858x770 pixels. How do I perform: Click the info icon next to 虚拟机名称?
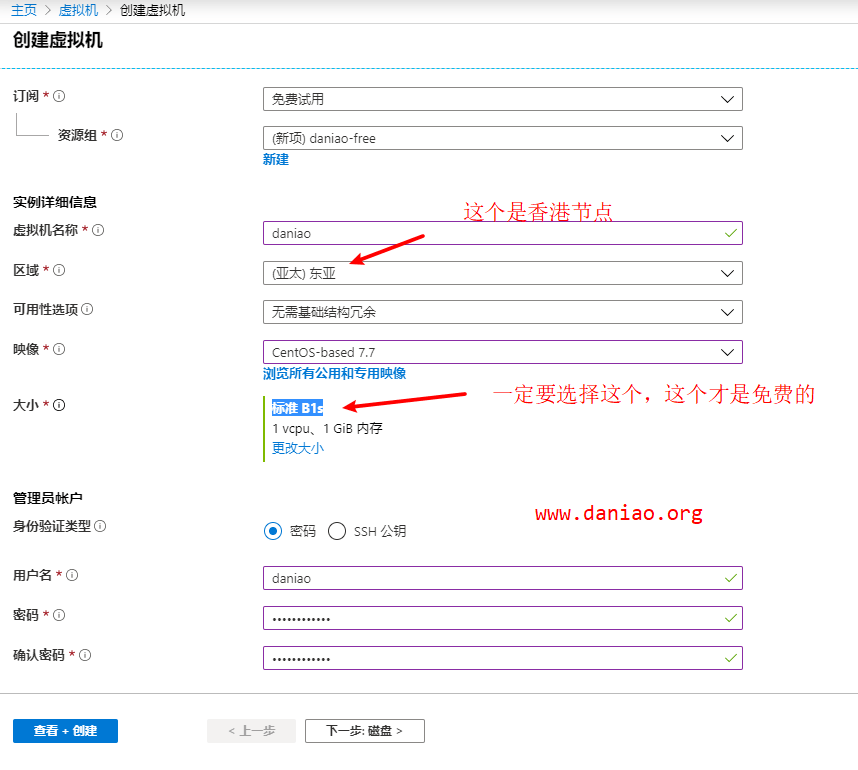pos(98,230)
